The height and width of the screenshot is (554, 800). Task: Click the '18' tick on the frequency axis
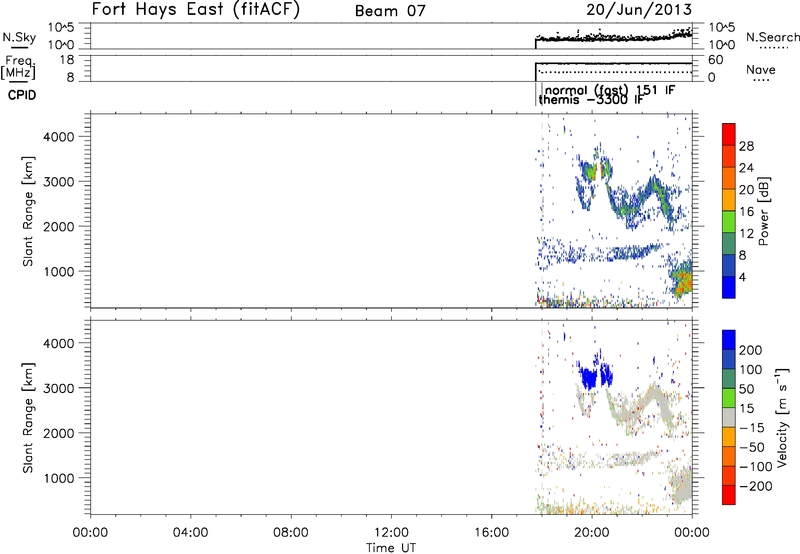coord(67,60)
